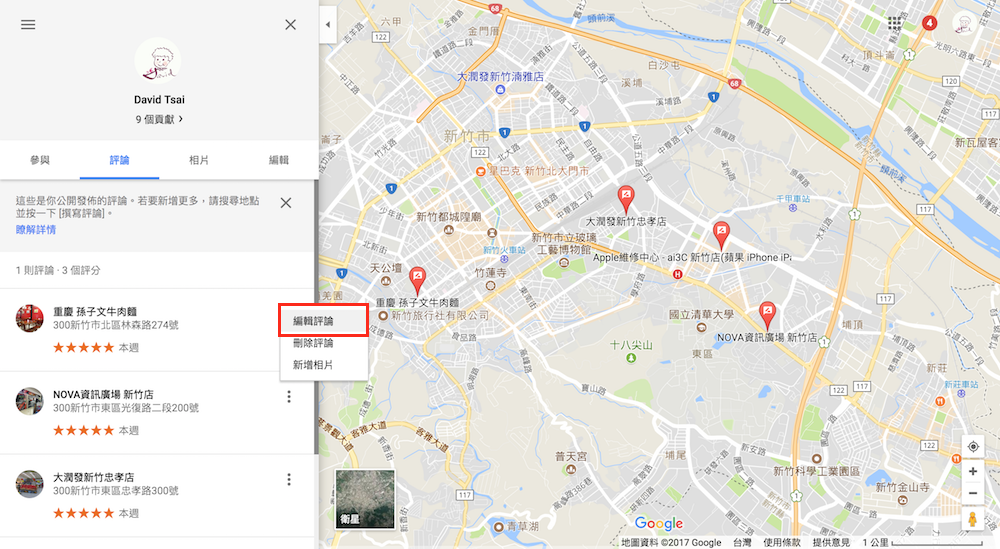Open the hamburger main menu
Screen dimensions: 1000x549
click(x=28, y=25)
